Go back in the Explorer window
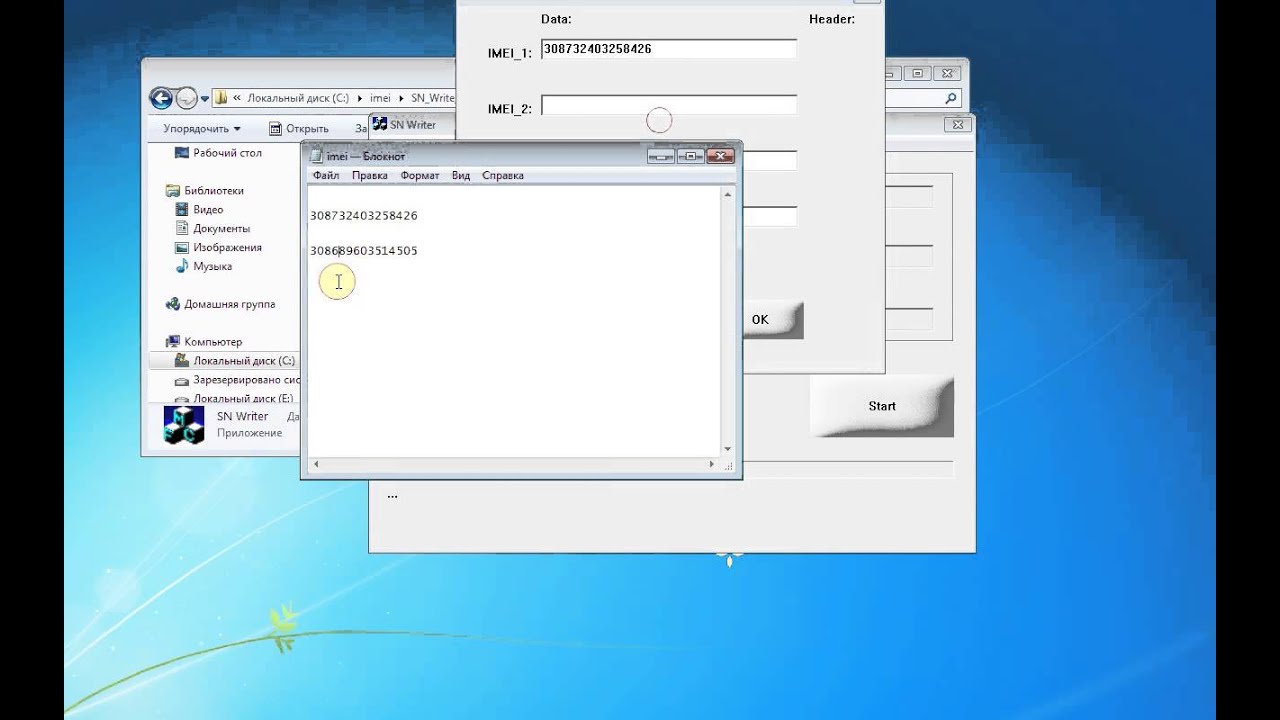 [160, 98]
